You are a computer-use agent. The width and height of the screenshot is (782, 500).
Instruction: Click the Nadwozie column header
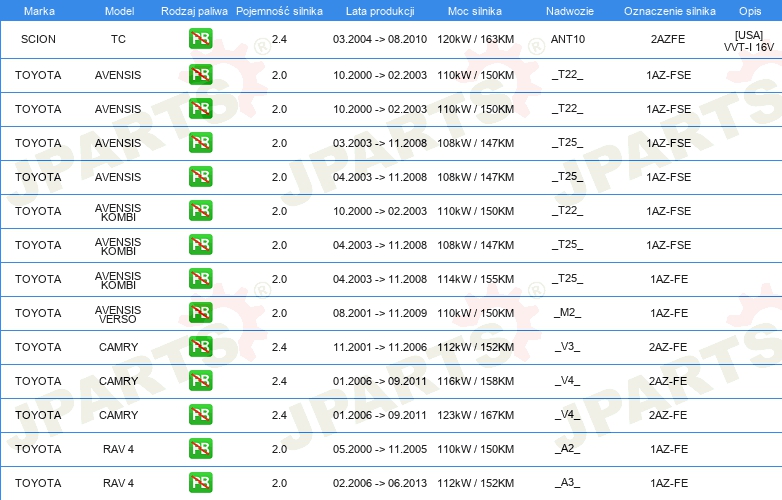(570, 11)
